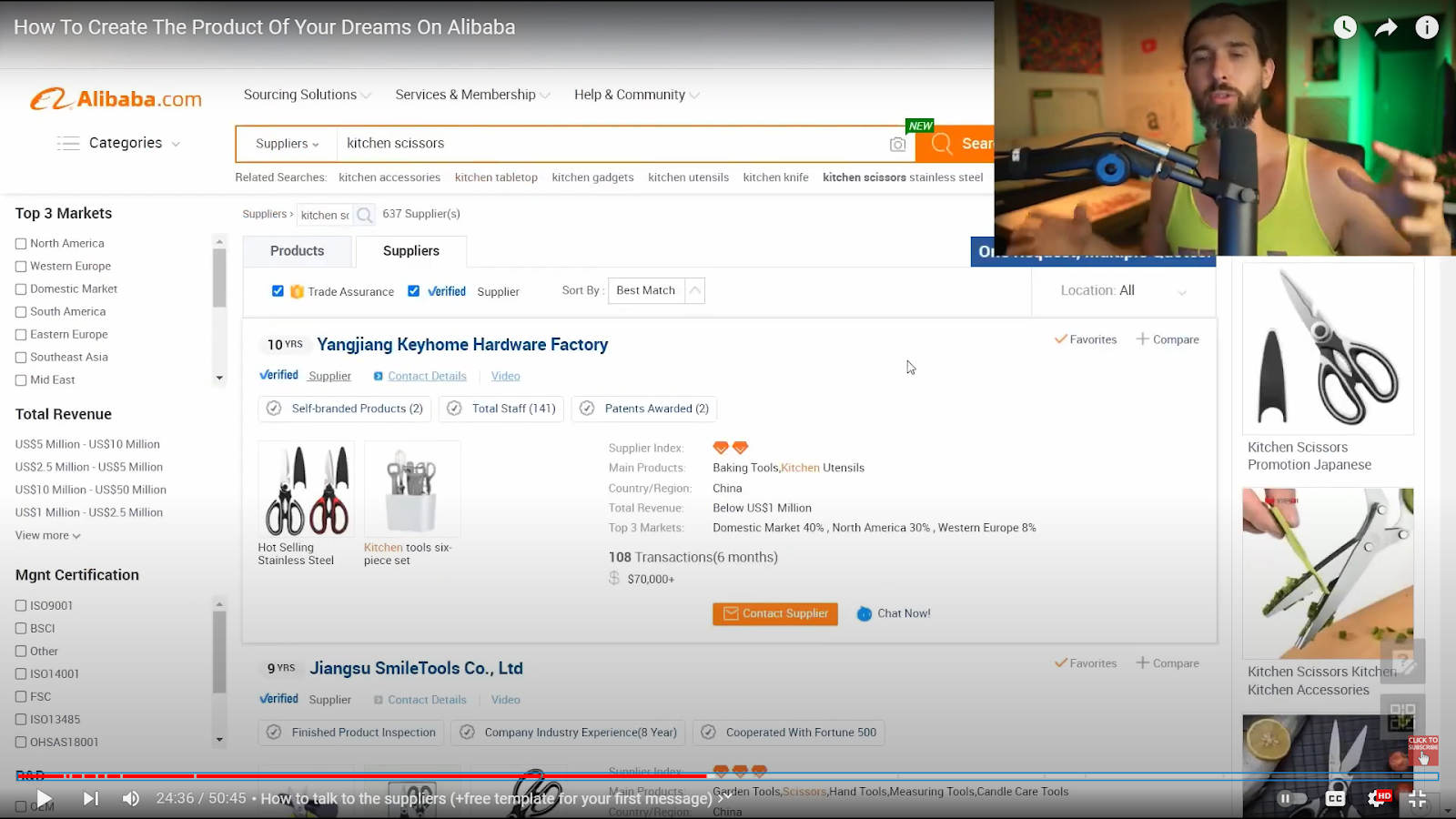Click related search kitchen accessories
The height and width of the screenshot is (819, 1456).
tap(389, 177)
